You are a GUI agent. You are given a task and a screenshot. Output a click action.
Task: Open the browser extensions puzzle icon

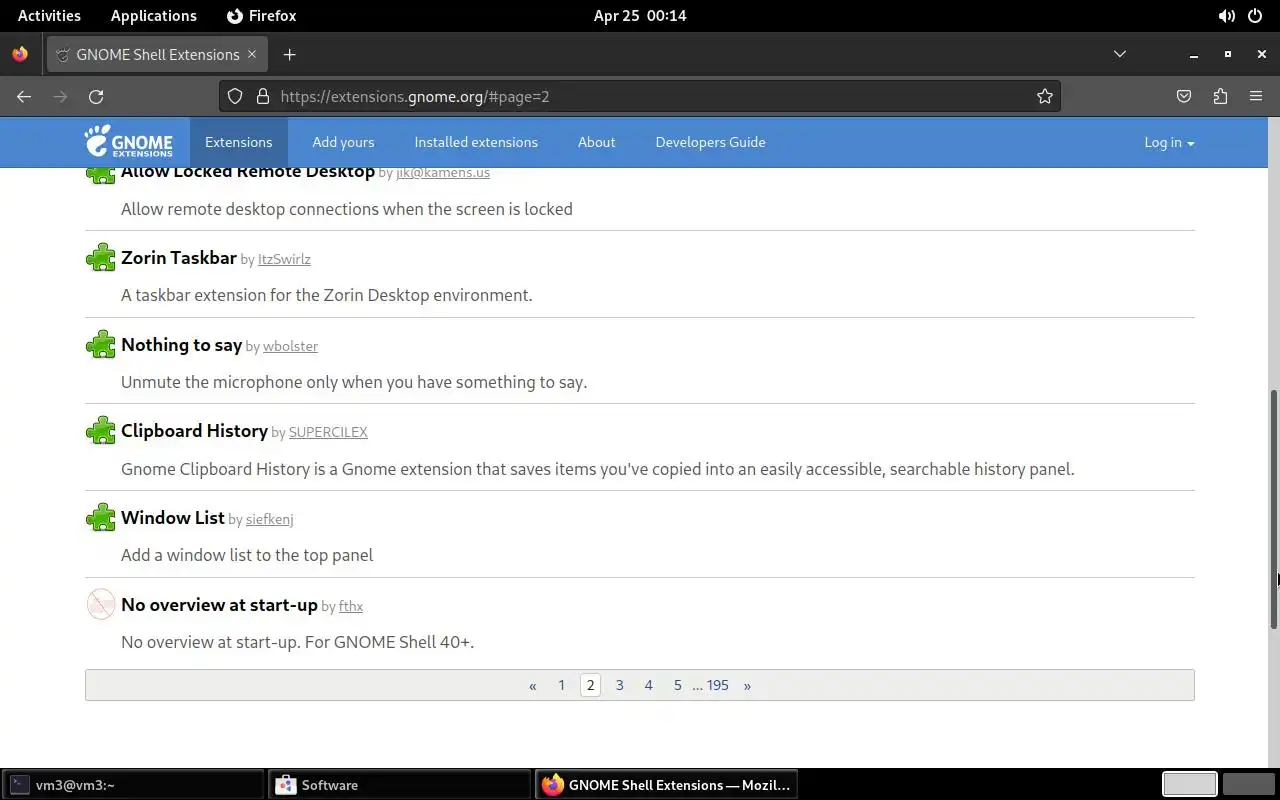click(1220, 96)
